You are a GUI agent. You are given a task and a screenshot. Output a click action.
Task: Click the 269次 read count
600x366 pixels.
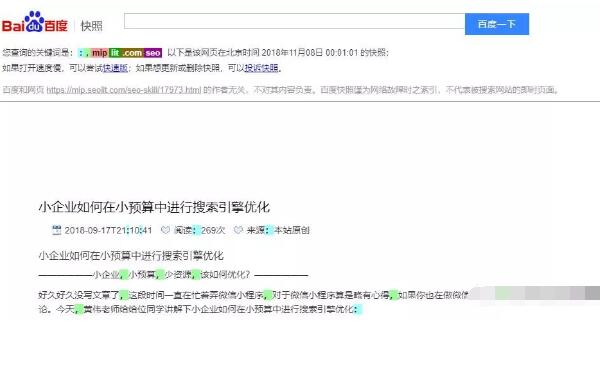213,230
